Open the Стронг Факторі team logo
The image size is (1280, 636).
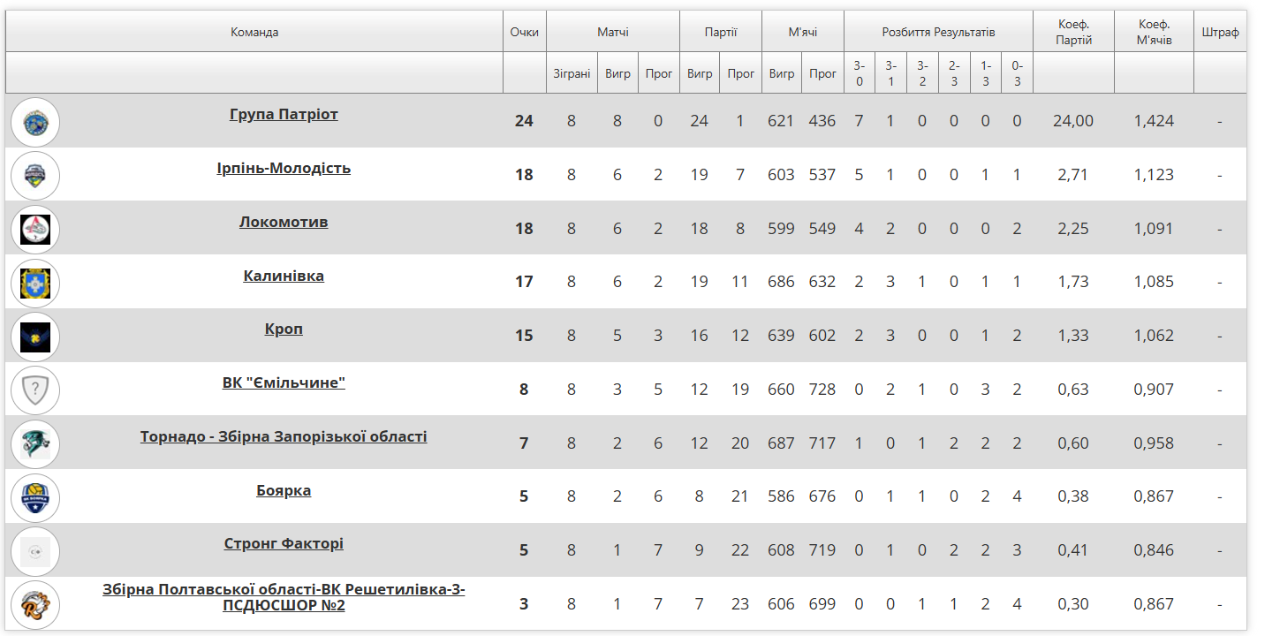coord(35,551)
